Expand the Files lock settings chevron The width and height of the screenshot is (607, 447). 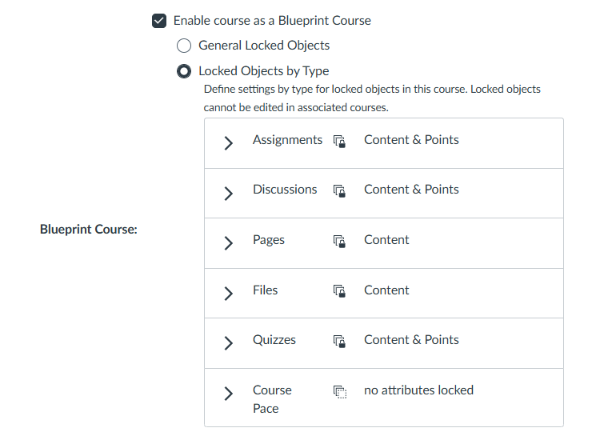[229, 293]
